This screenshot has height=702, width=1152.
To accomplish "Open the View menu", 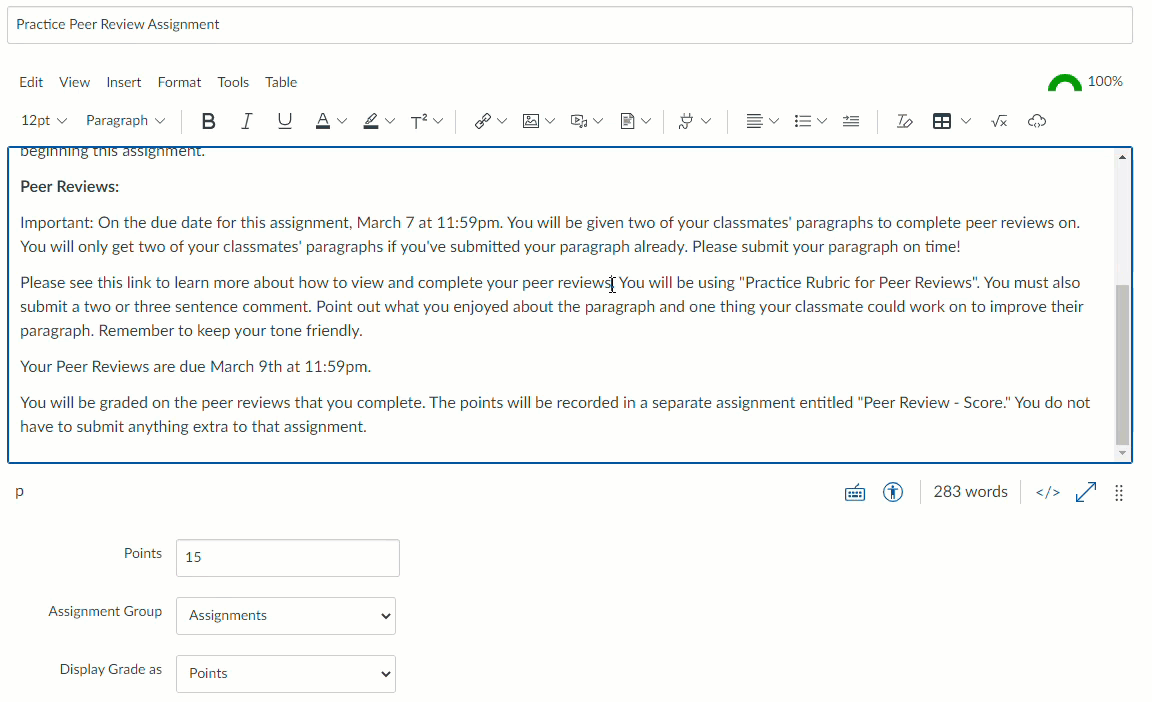I will (74, 82).
